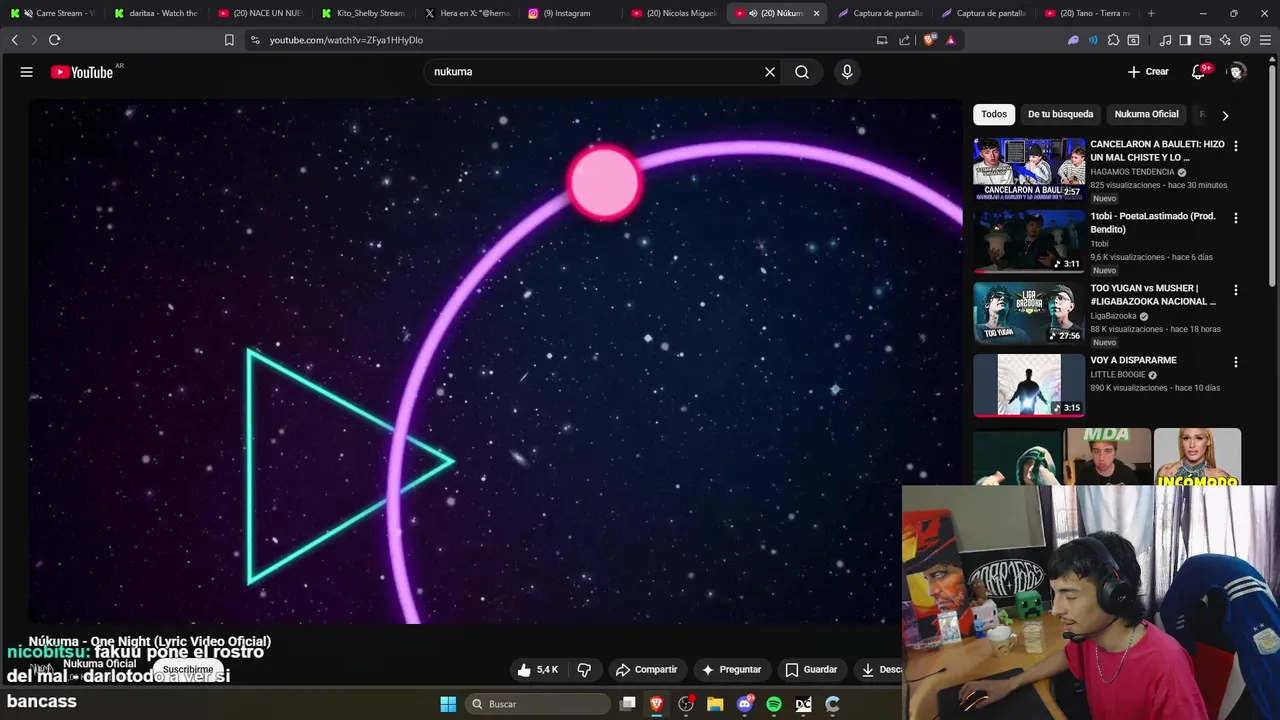Dislike the video with thumbs down
The height and width of the screenshot is (720, 1280).
(x=584, y=670)
